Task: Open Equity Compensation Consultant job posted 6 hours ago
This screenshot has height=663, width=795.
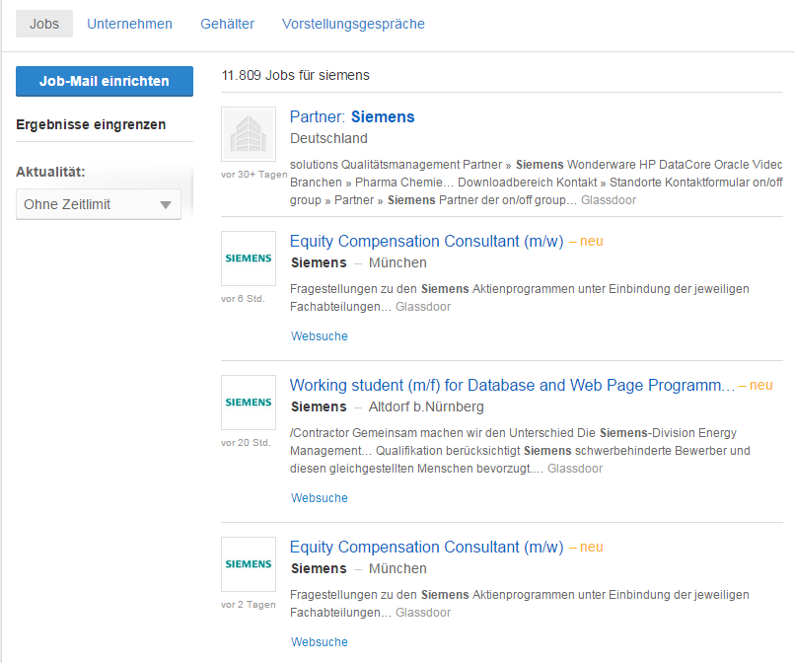Action: 426,241
